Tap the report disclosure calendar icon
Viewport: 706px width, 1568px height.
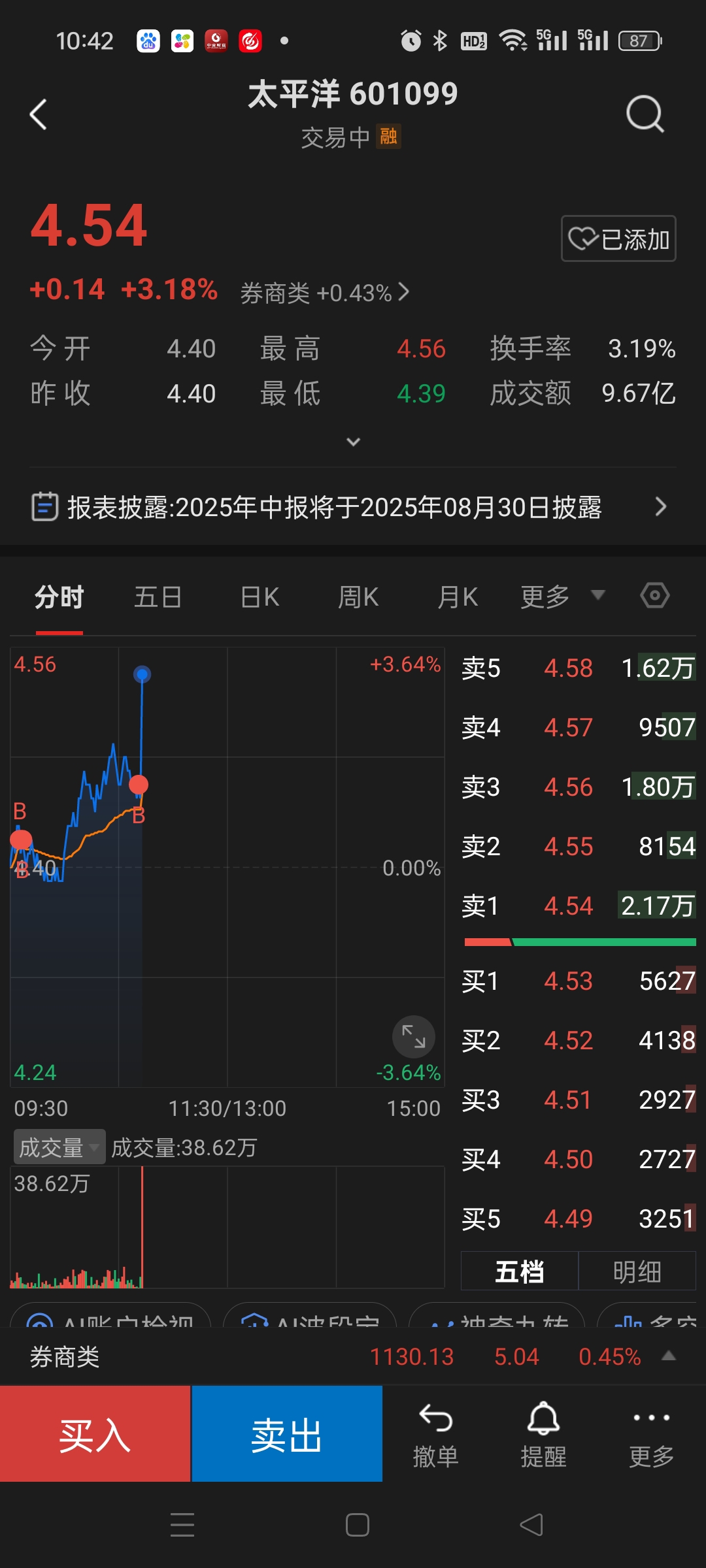click(45, 506)
